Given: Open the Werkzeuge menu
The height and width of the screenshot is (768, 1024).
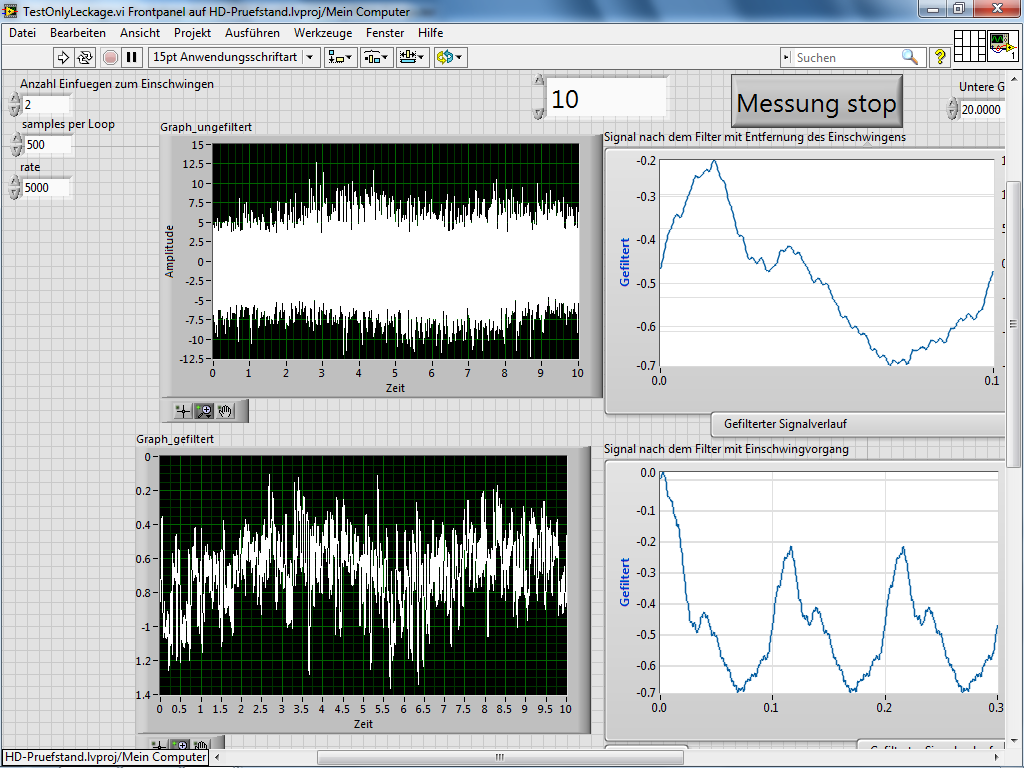Looking at the screenshot, I should click(322, 33).
